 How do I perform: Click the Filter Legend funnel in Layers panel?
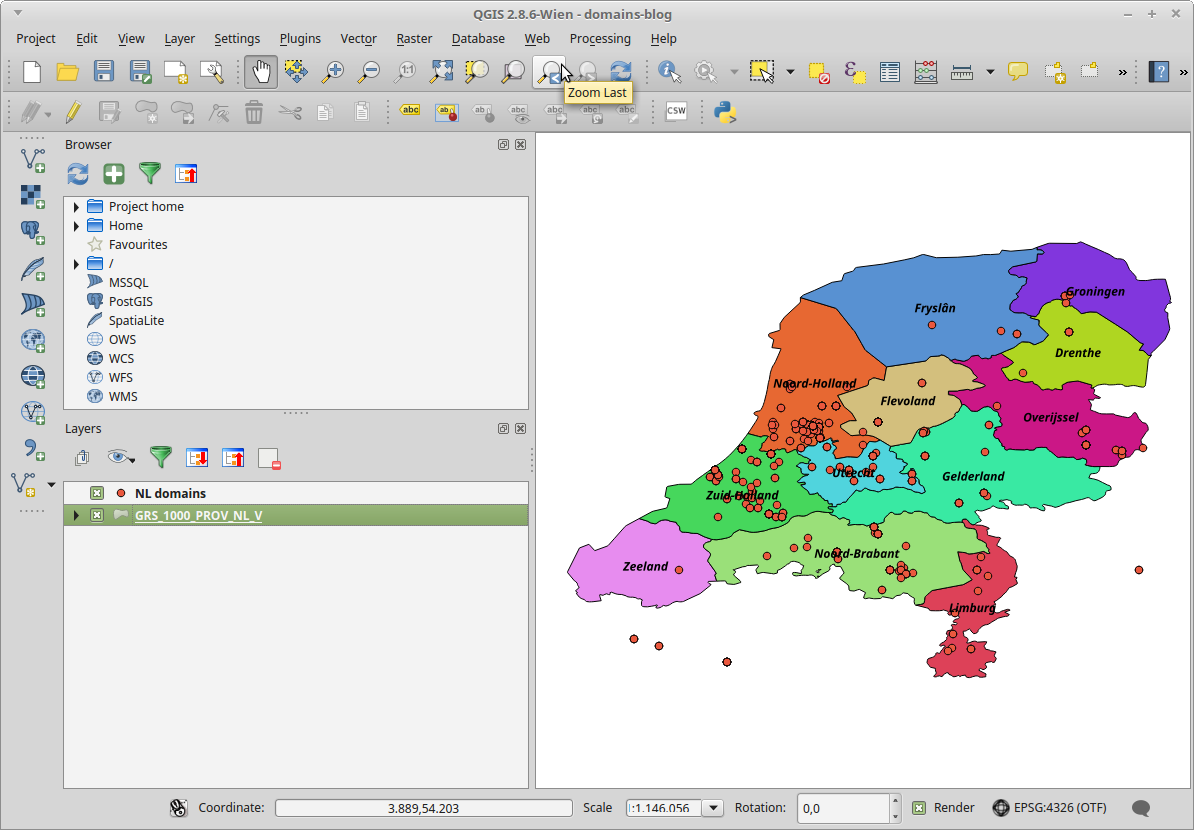pos(160,457)
